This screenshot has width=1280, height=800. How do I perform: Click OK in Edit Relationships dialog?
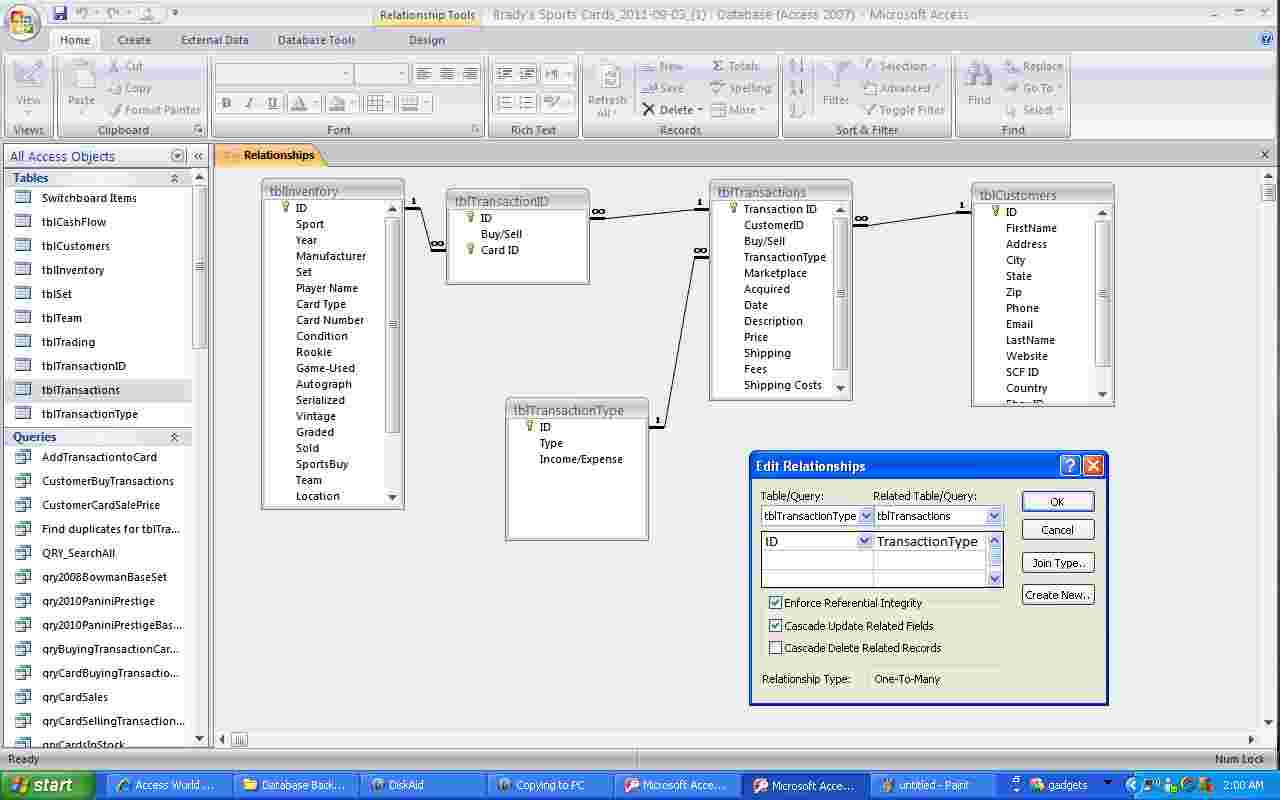coord(1058,502)
